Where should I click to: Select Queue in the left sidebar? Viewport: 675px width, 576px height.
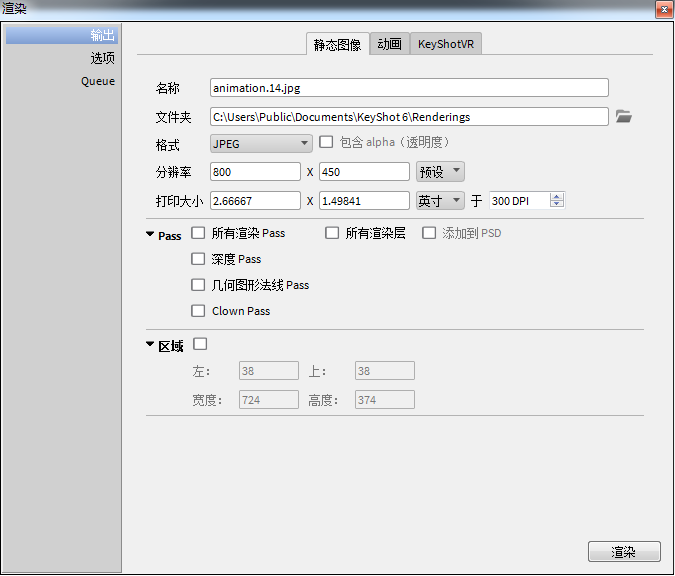(98, 81)
